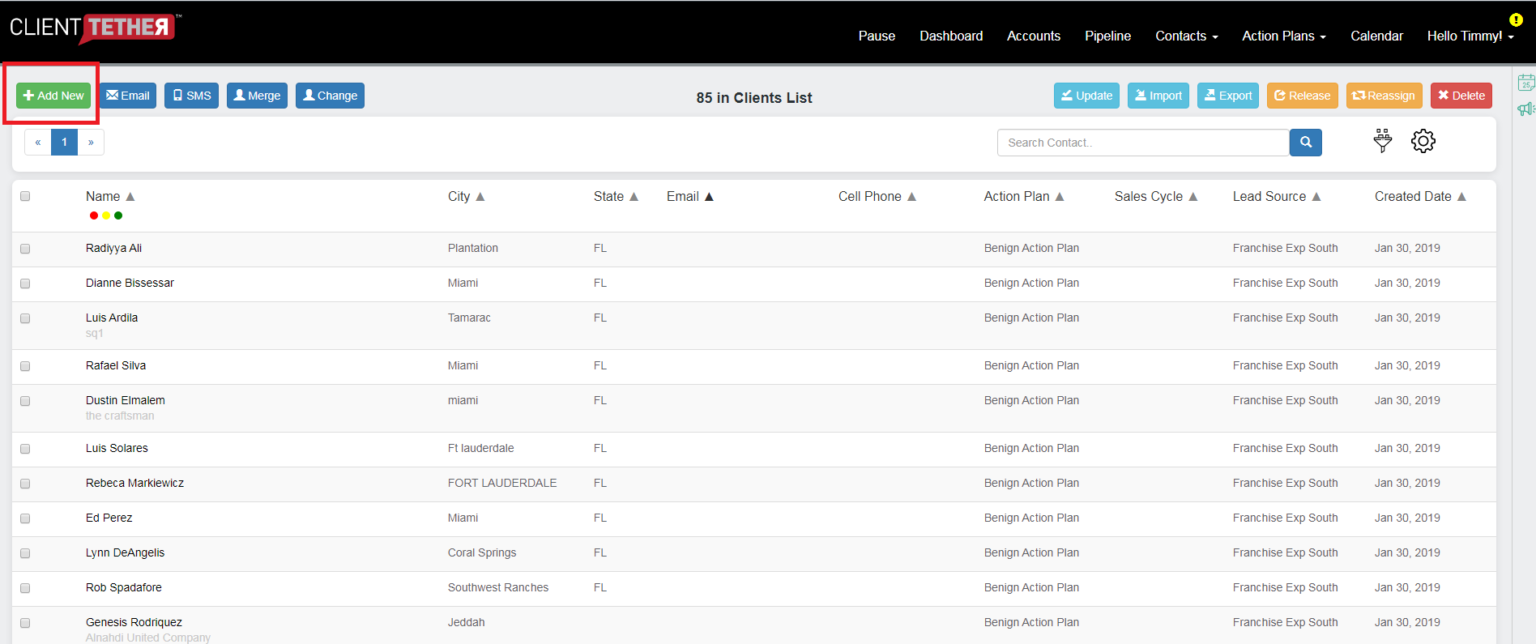Image resolution: width=1536 pixels, height=644 pixels.
Task: Check the checkbox beside Radiyya Ali
Action: (x=25, y=248)
